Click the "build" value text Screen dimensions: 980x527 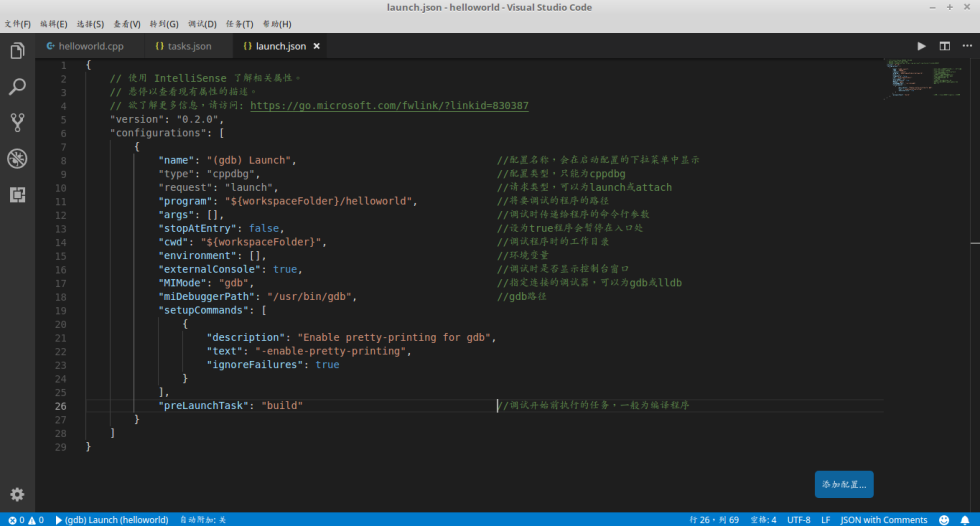click(x=282, y=406)
